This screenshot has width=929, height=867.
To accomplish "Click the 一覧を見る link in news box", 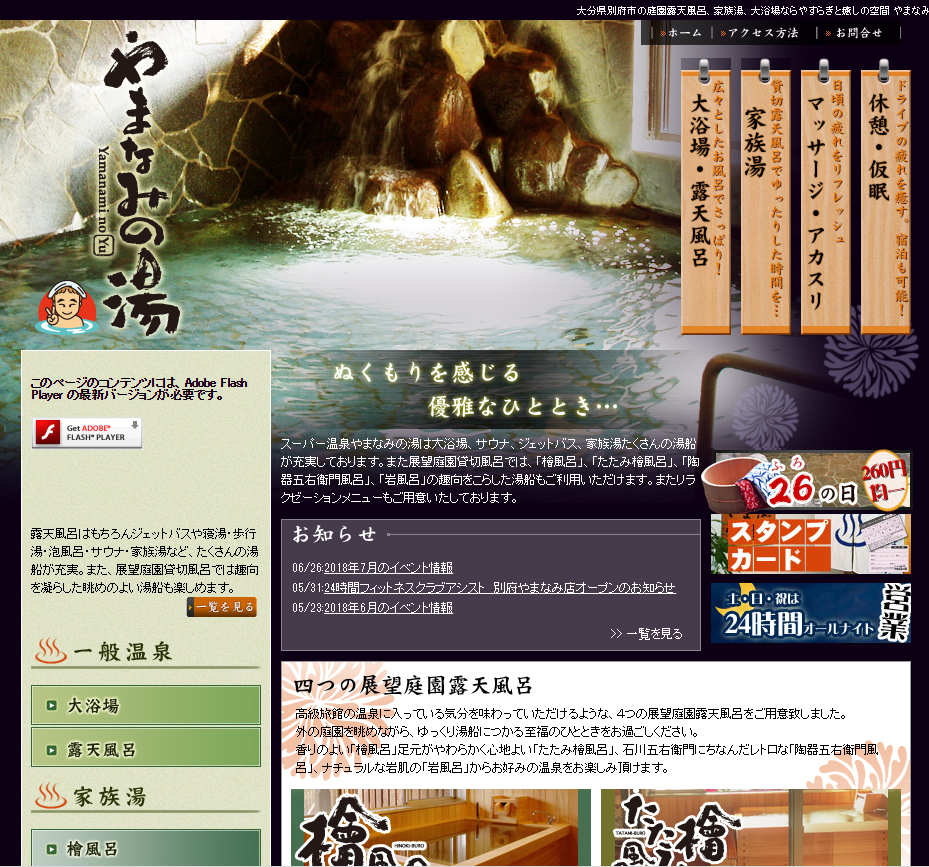I will tap(648, 633).
